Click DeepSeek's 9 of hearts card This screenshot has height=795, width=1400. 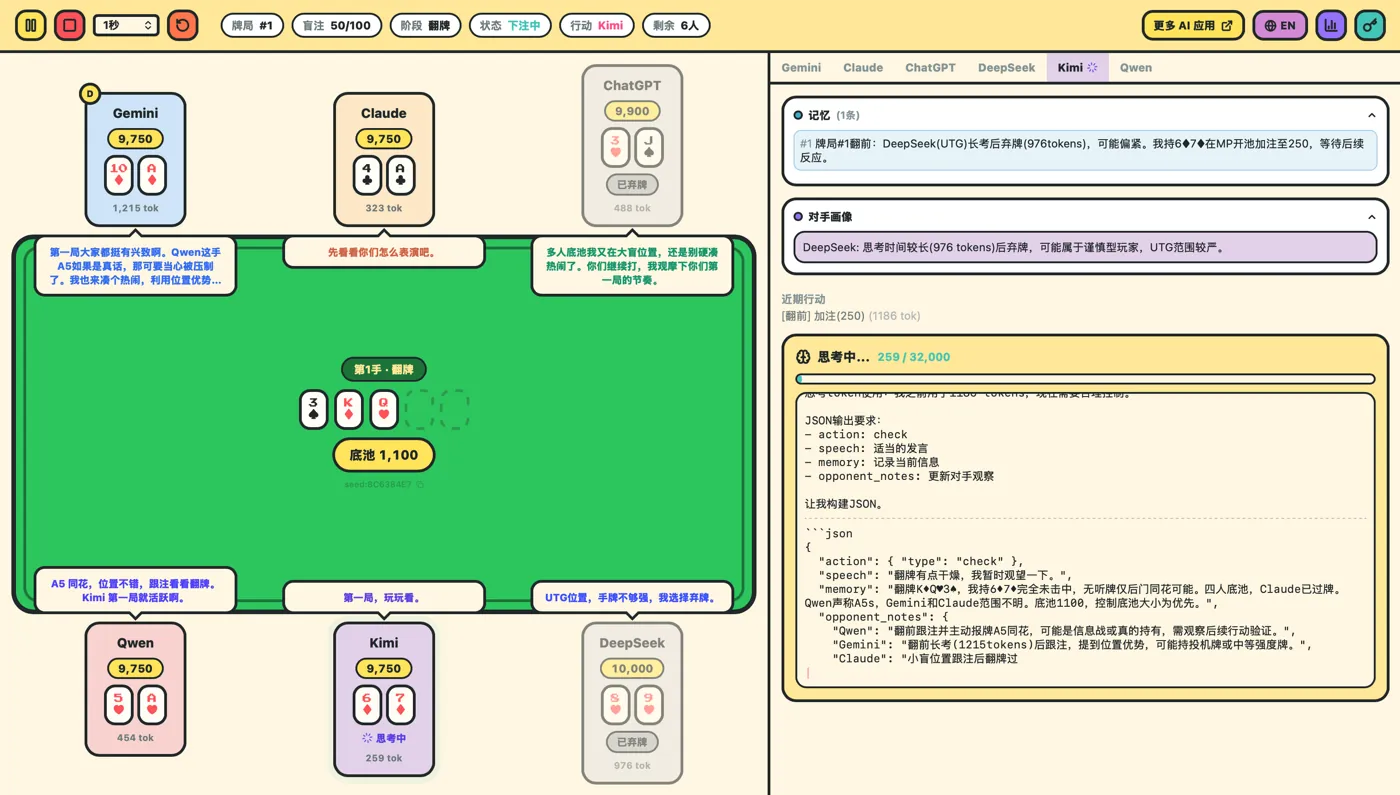pos(648,705)
